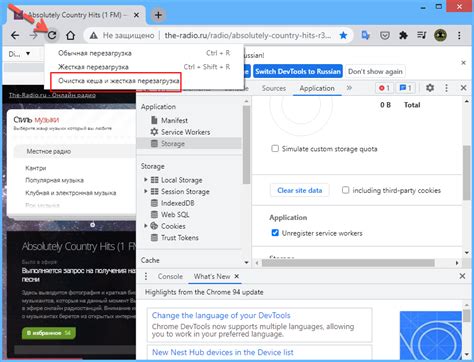Open the drawer three-dot menu
The height and width of the screenshot is (362, 474).
[146, 276]
